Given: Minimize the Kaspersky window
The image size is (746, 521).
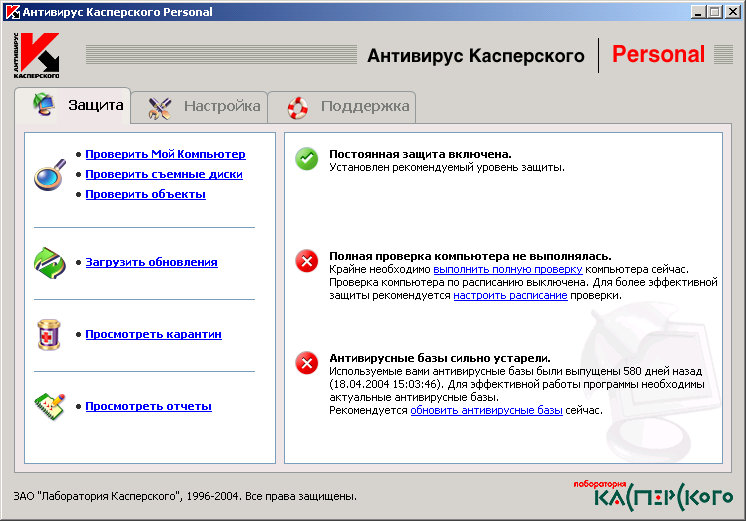Looking at the screenshot, I should coord(698,11).
